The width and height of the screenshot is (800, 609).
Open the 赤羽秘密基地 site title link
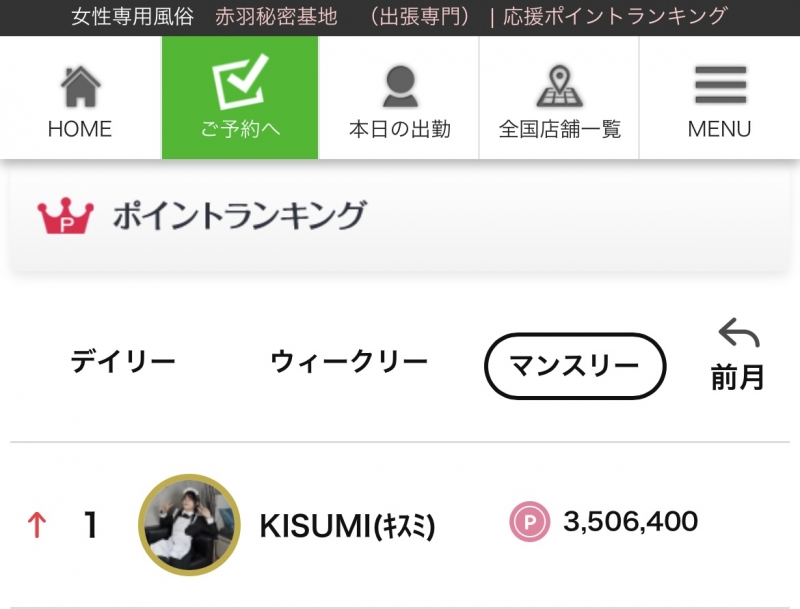click(x=276, y=15)
